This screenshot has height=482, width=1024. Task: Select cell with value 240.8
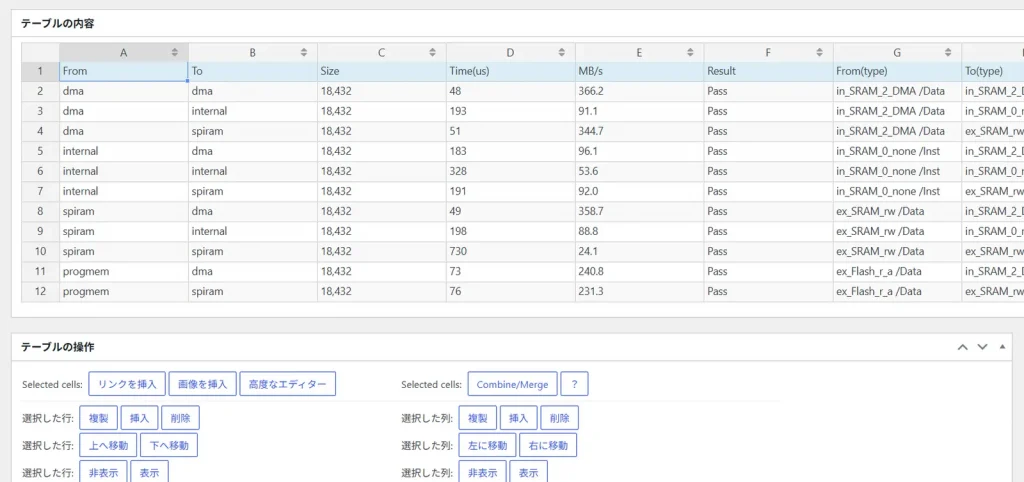tap(639, 272)
